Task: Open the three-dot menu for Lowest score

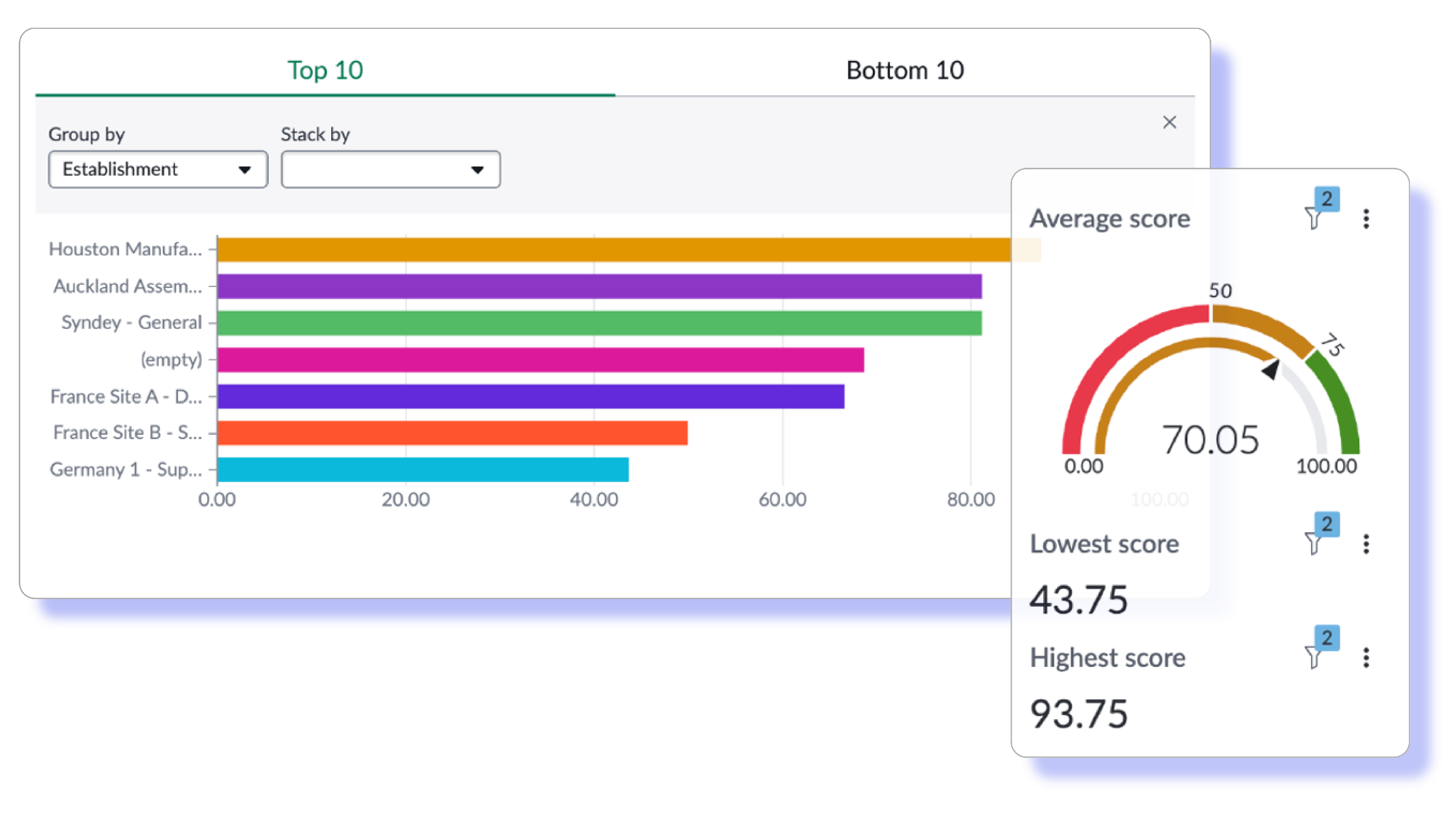Action: (1366, 544)
